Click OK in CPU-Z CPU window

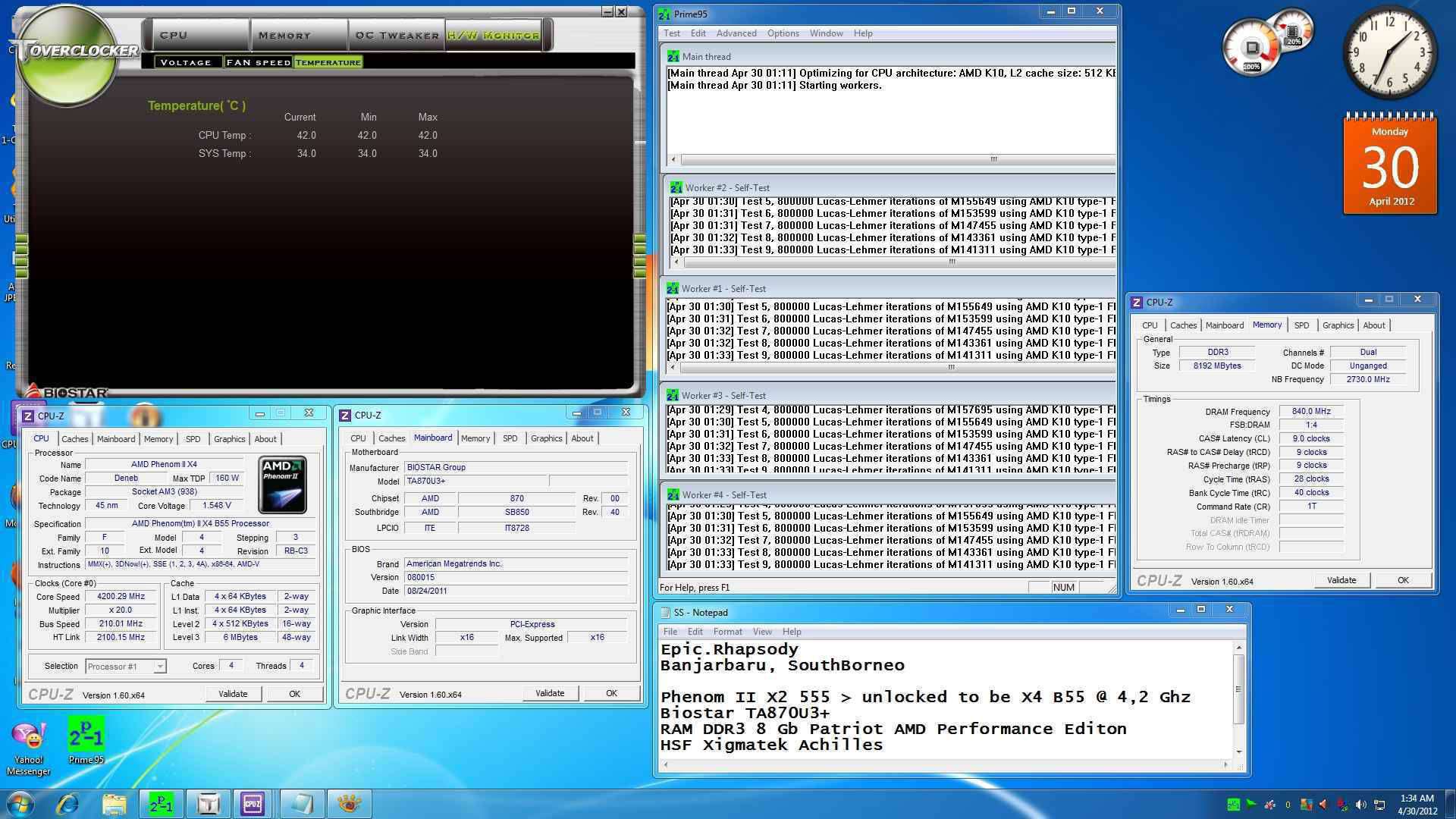click(294, 694)
